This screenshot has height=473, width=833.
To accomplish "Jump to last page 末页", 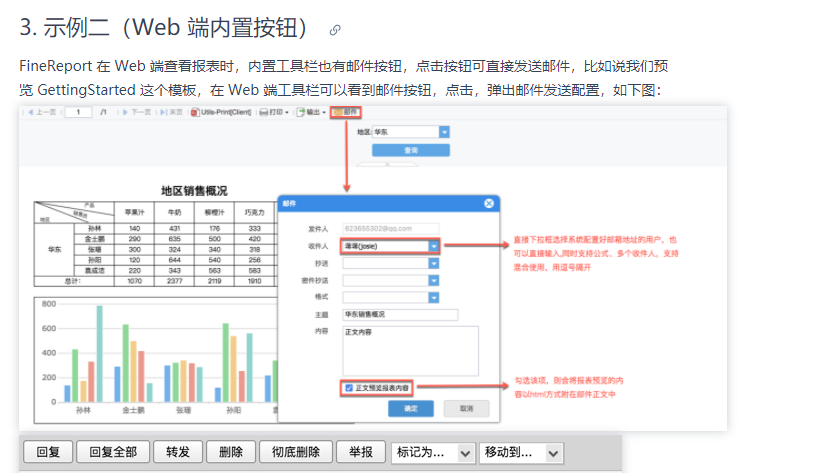I will click(172, 112).
